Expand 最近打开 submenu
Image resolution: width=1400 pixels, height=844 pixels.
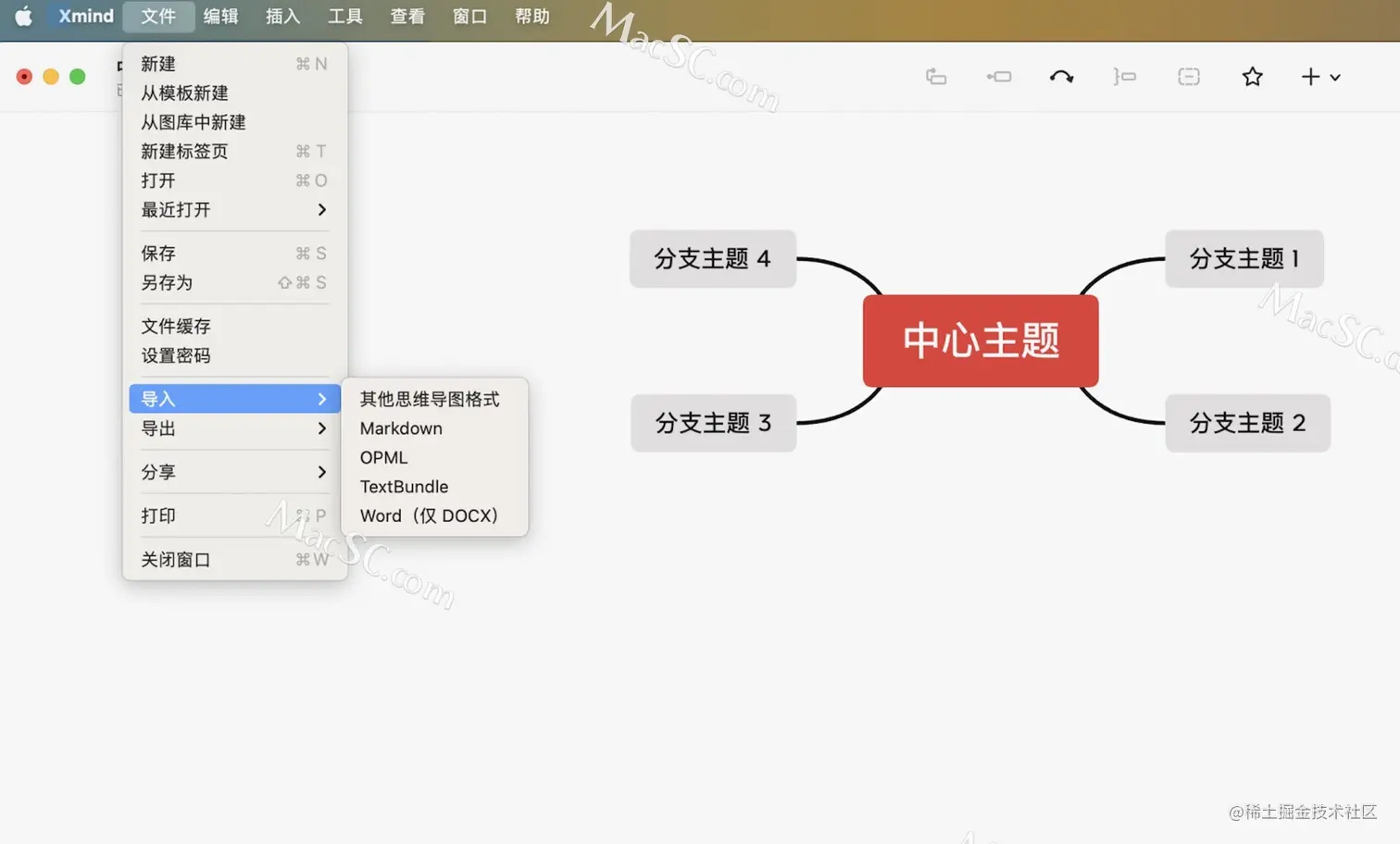tap(234, 209)
